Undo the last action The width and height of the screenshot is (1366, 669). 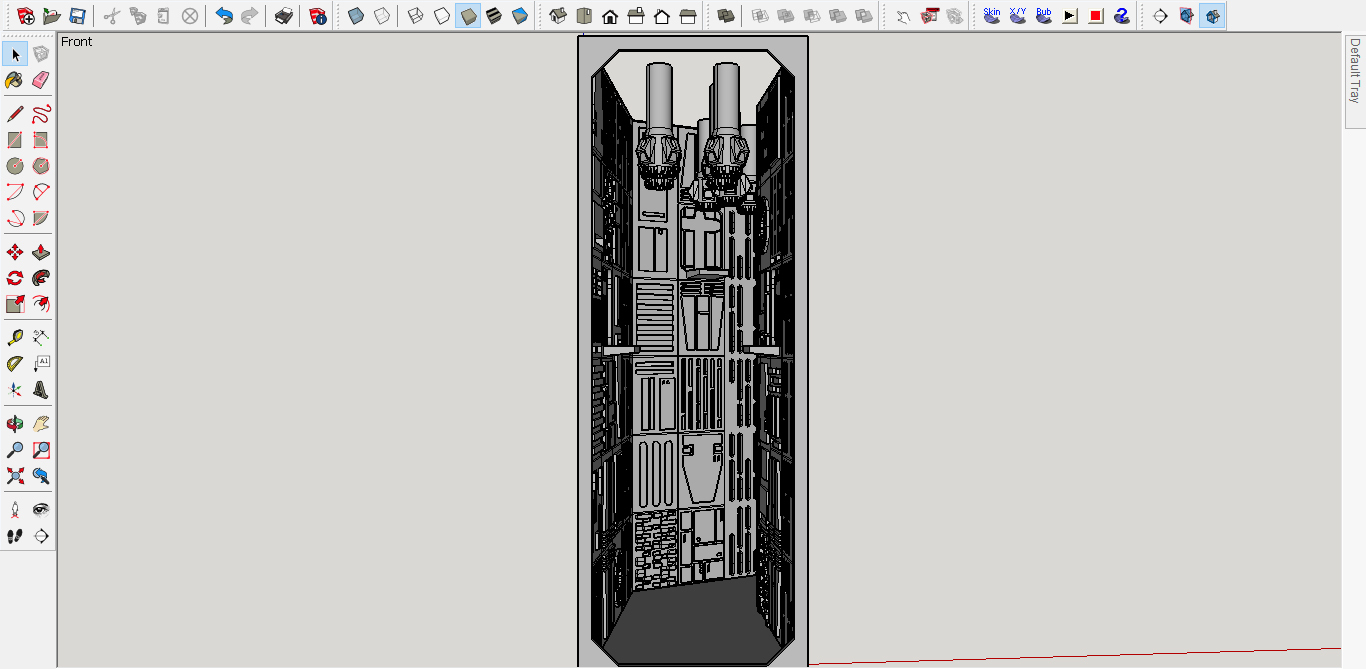(224, 16)
